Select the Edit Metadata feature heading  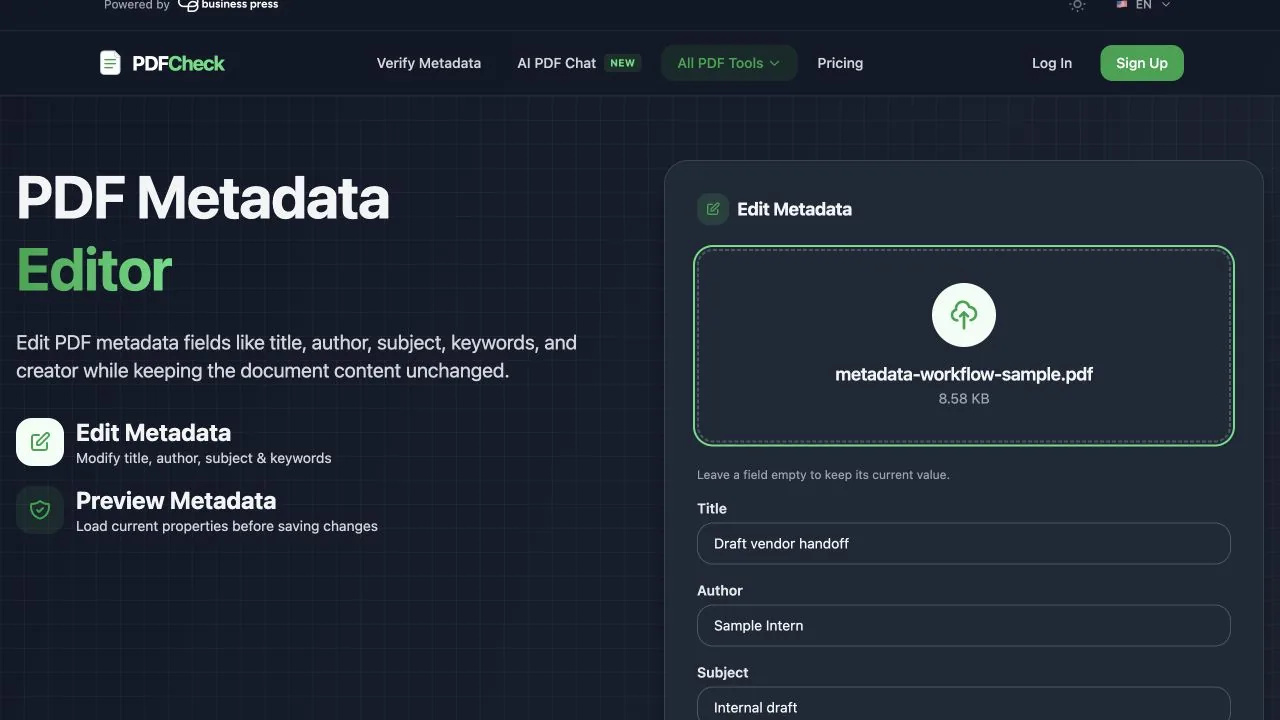[154, 433]
